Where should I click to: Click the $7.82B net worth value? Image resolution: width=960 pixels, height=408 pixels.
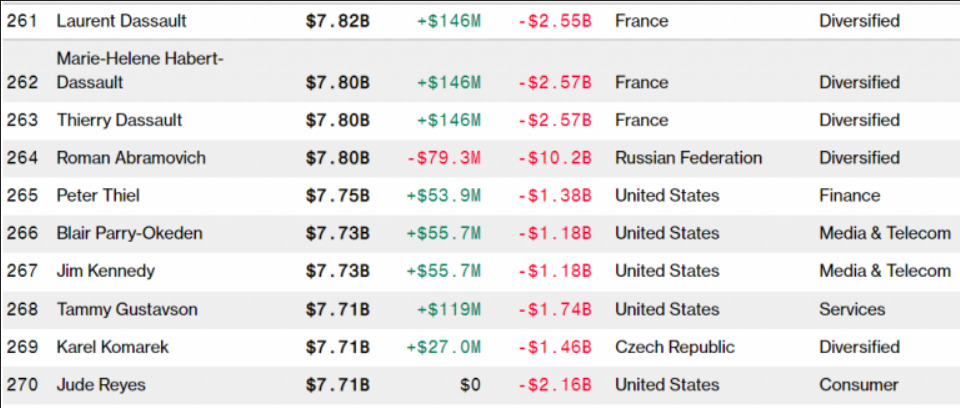point(338,20)
